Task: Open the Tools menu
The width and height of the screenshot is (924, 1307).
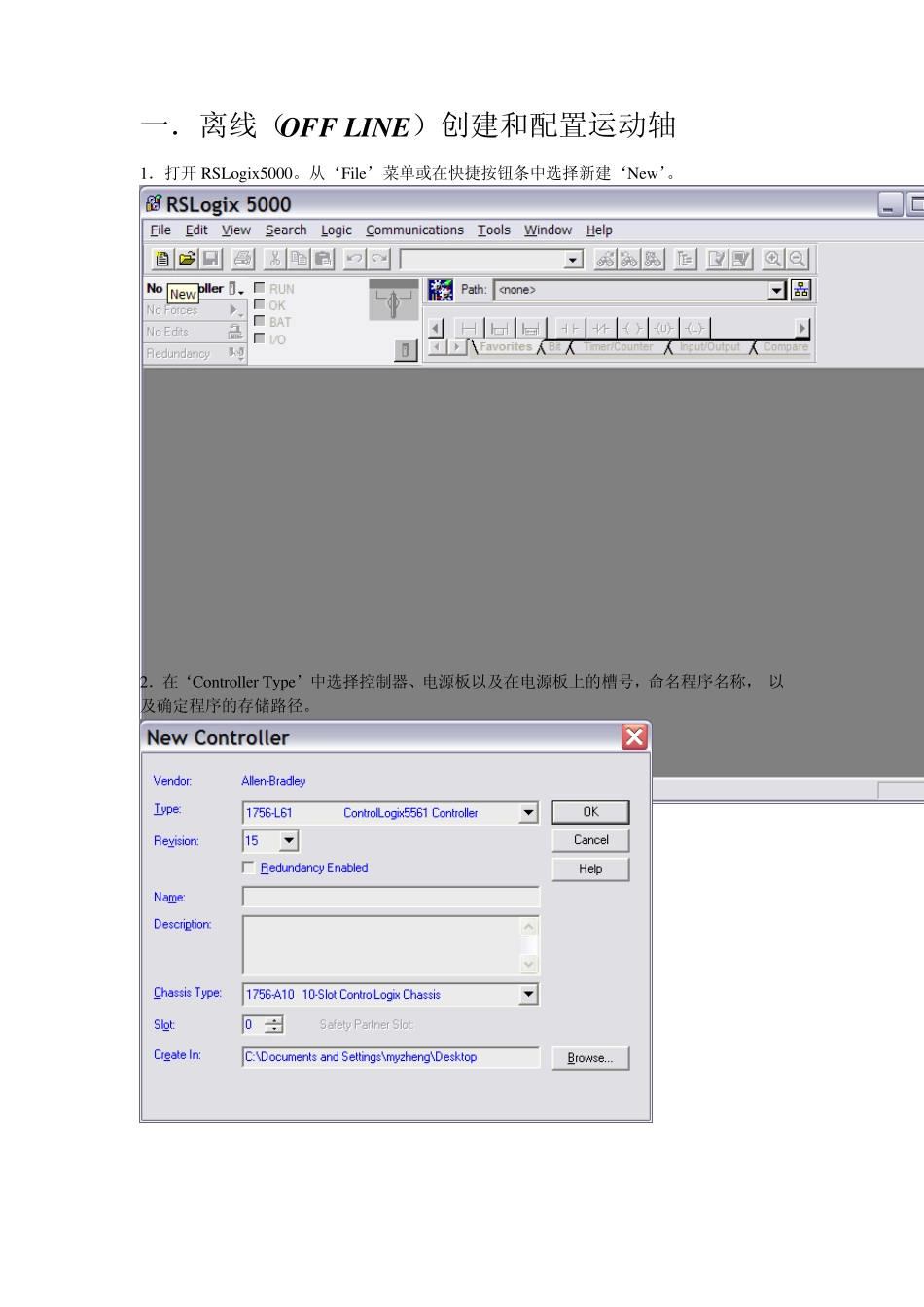Action: [x=494, y=230]
